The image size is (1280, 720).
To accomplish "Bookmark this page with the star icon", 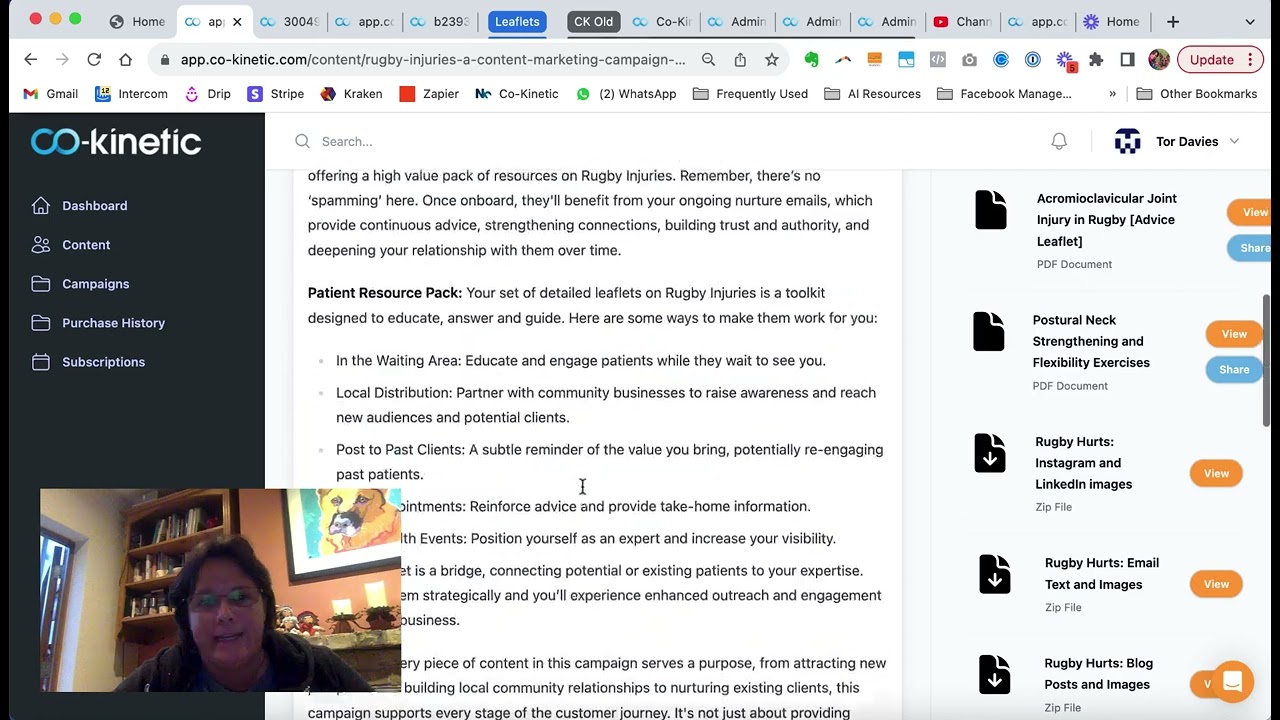I will 772,60.
